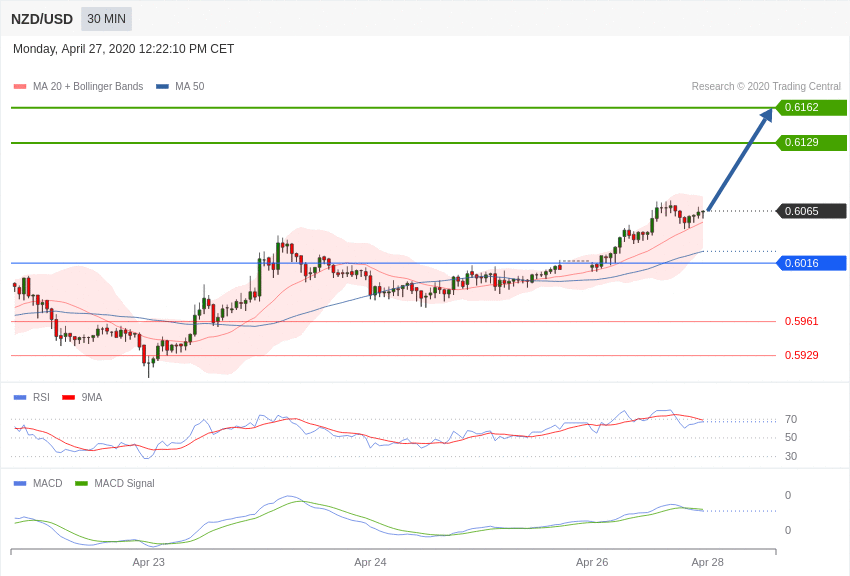Click the blue forecast arrow head

tap(766, 116)
